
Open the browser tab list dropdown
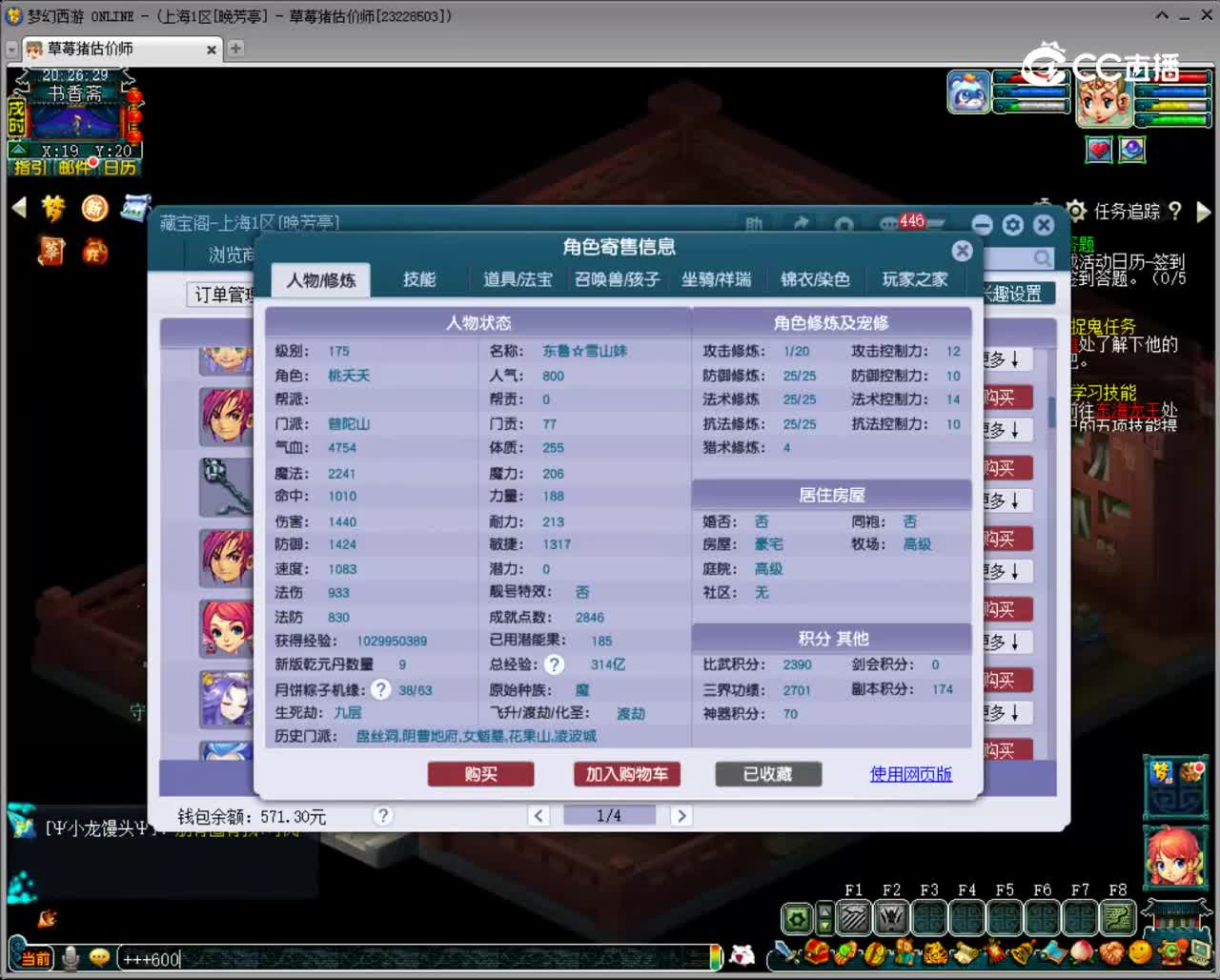click(x=12, y=49)
